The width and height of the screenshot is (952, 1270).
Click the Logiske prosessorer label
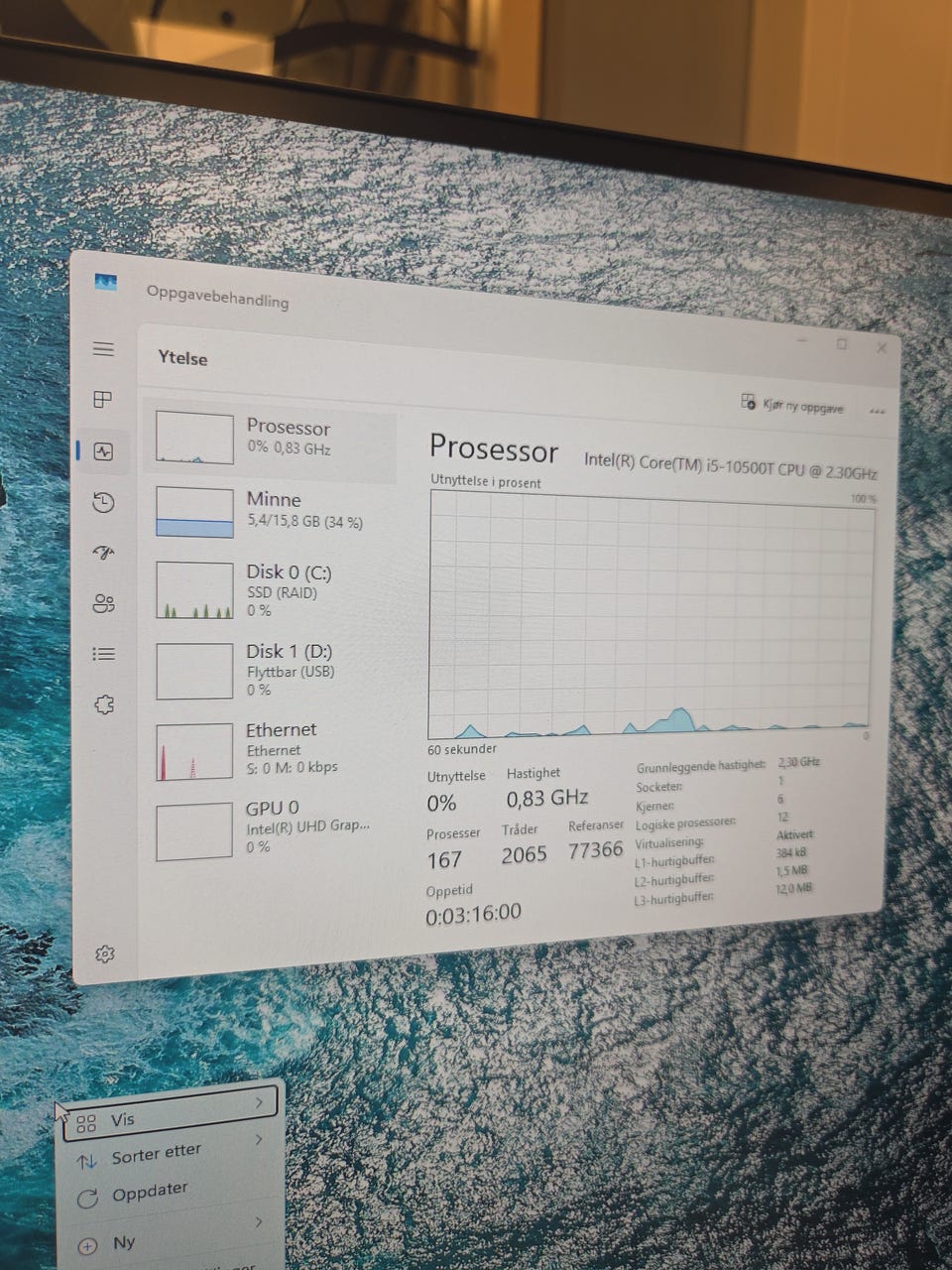685,823
